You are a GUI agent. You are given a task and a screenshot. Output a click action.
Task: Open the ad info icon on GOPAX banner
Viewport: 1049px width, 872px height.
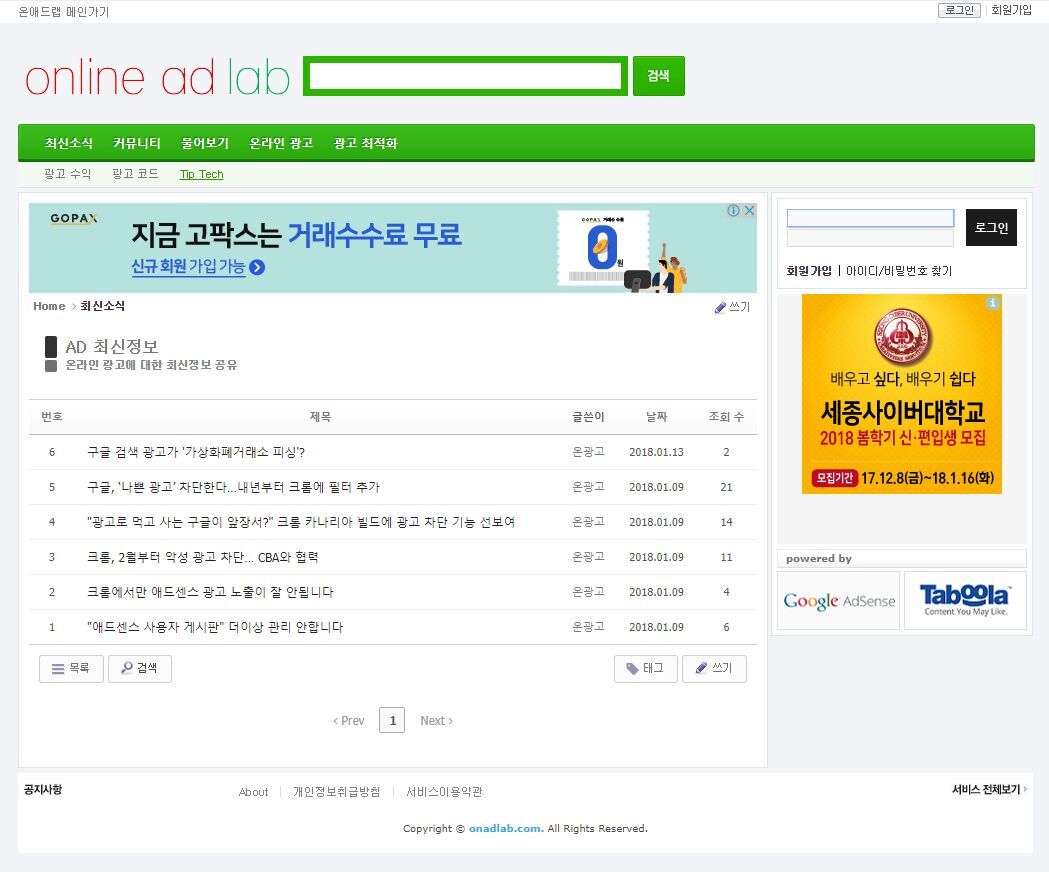pyautogui.click(x=734, y=210)
